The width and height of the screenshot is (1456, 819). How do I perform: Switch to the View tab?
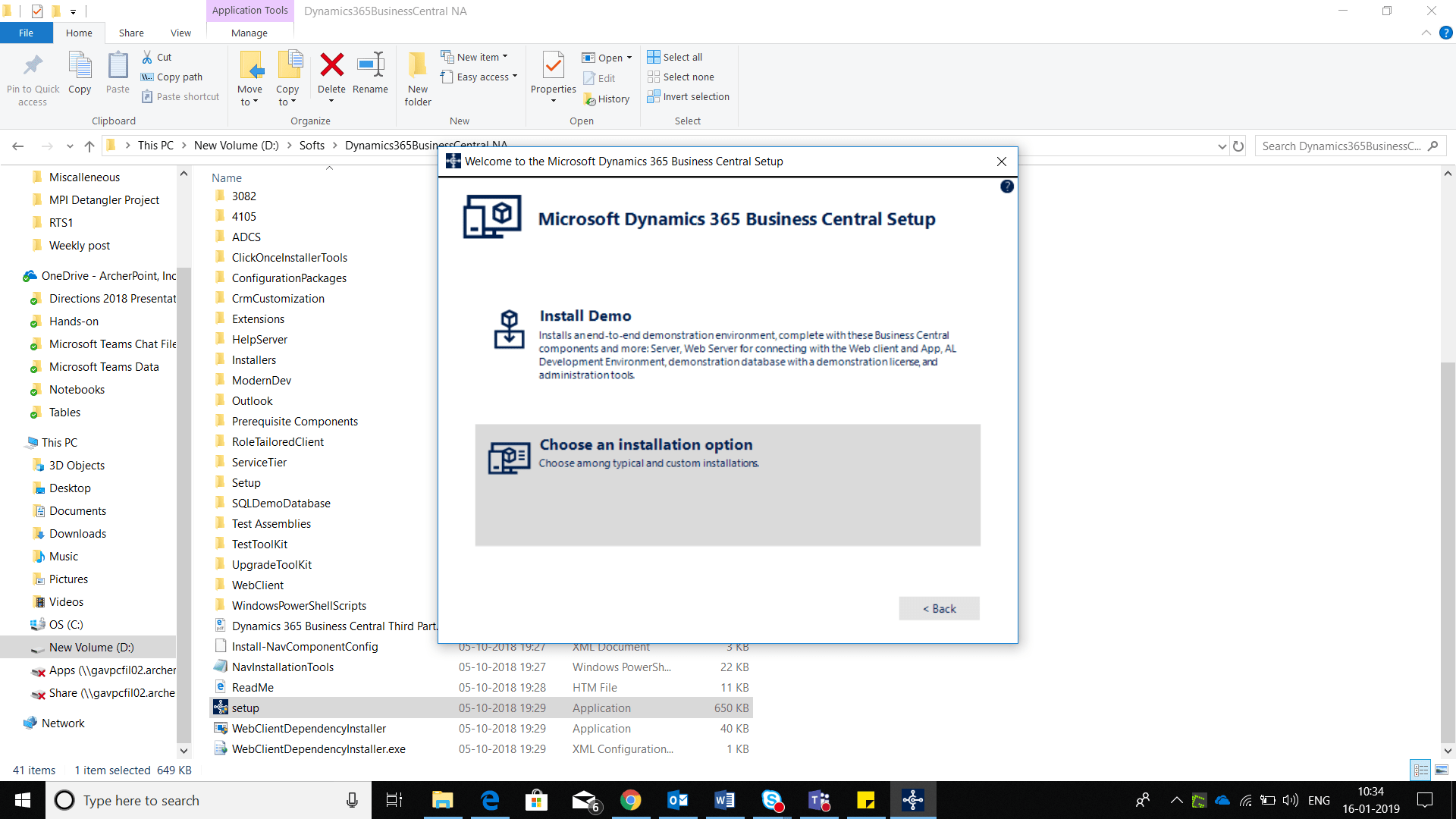pyautogui.click(x=180, y=33)
